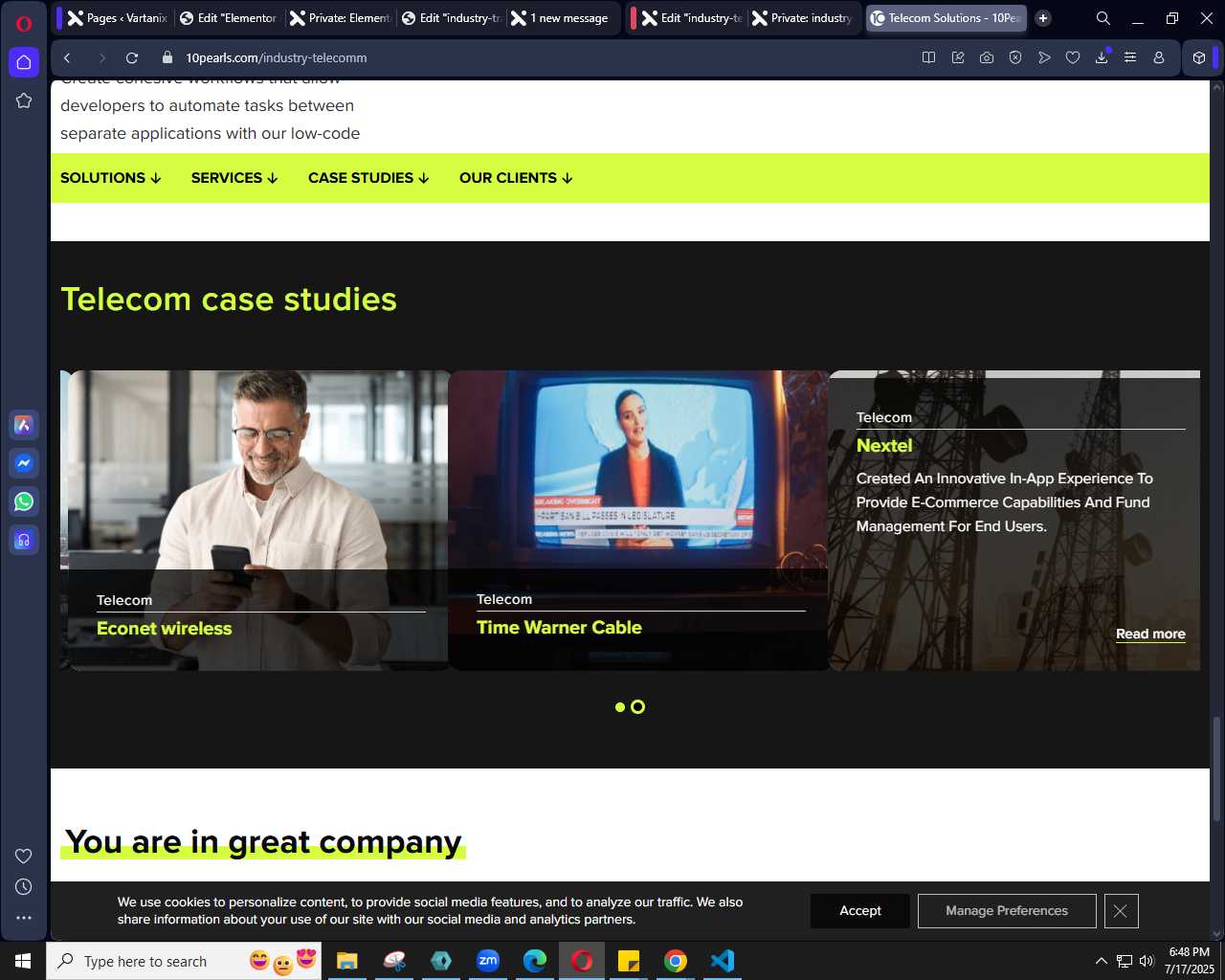The image size is (1225, 980).
Task: Open Microsoft Edge from taskbar
Action: click(x=535, y=961)
